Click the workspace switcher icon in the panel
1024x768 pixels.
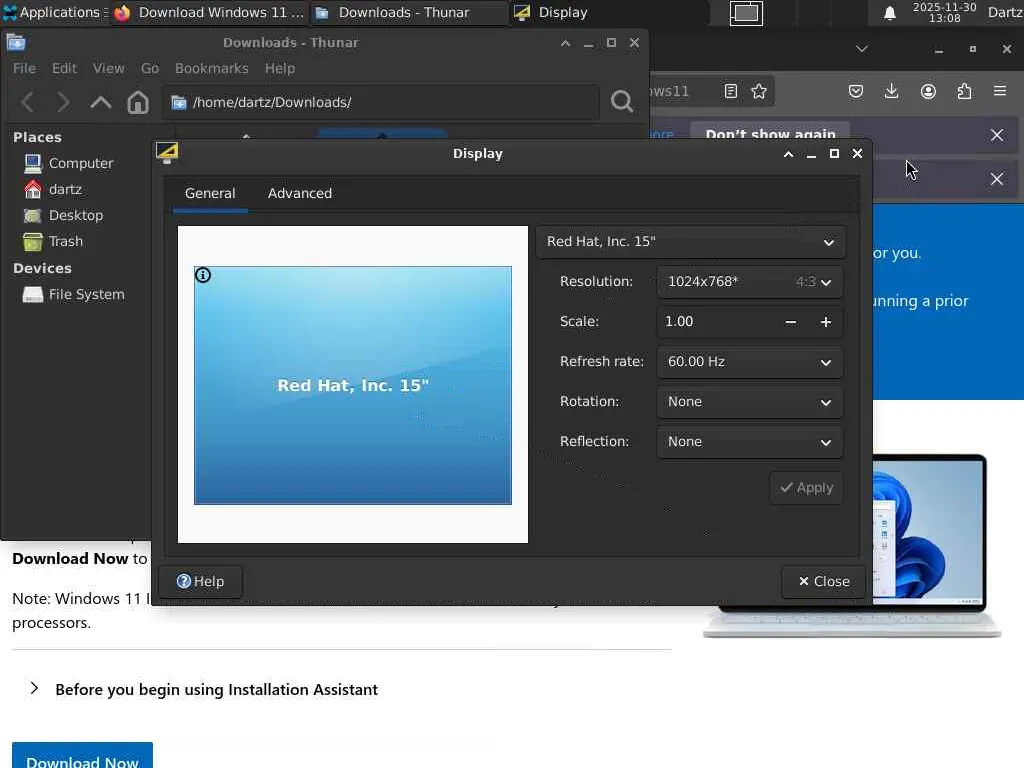coord(746,13)
